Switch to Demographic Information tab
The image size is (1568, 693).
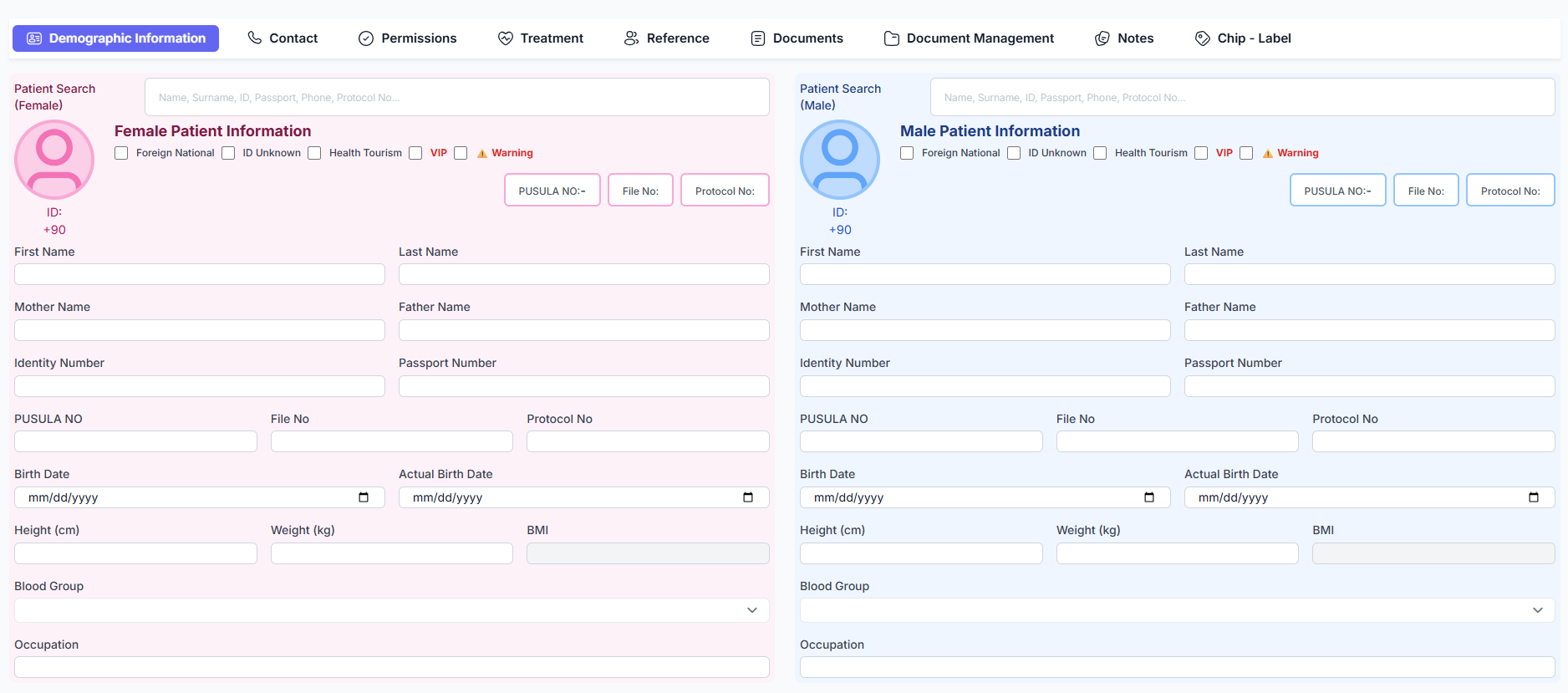115,38
